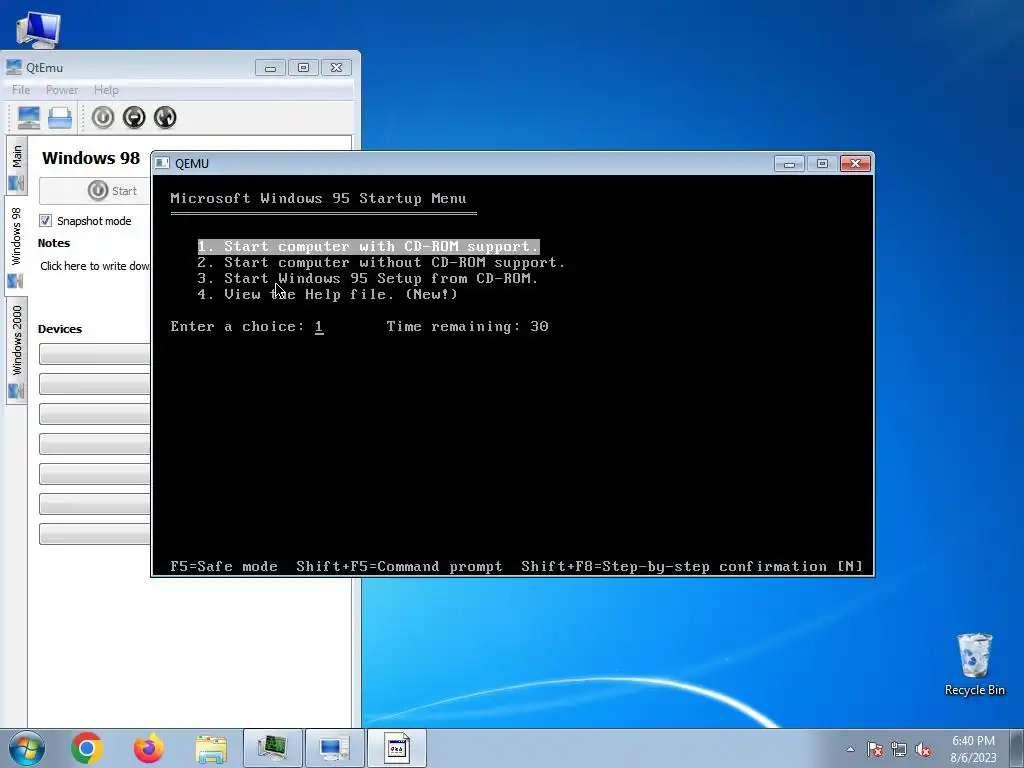Click the 'Time remaining: 30' text
The width and height of the screenshot is (1024, 768).
click(468, 327)
